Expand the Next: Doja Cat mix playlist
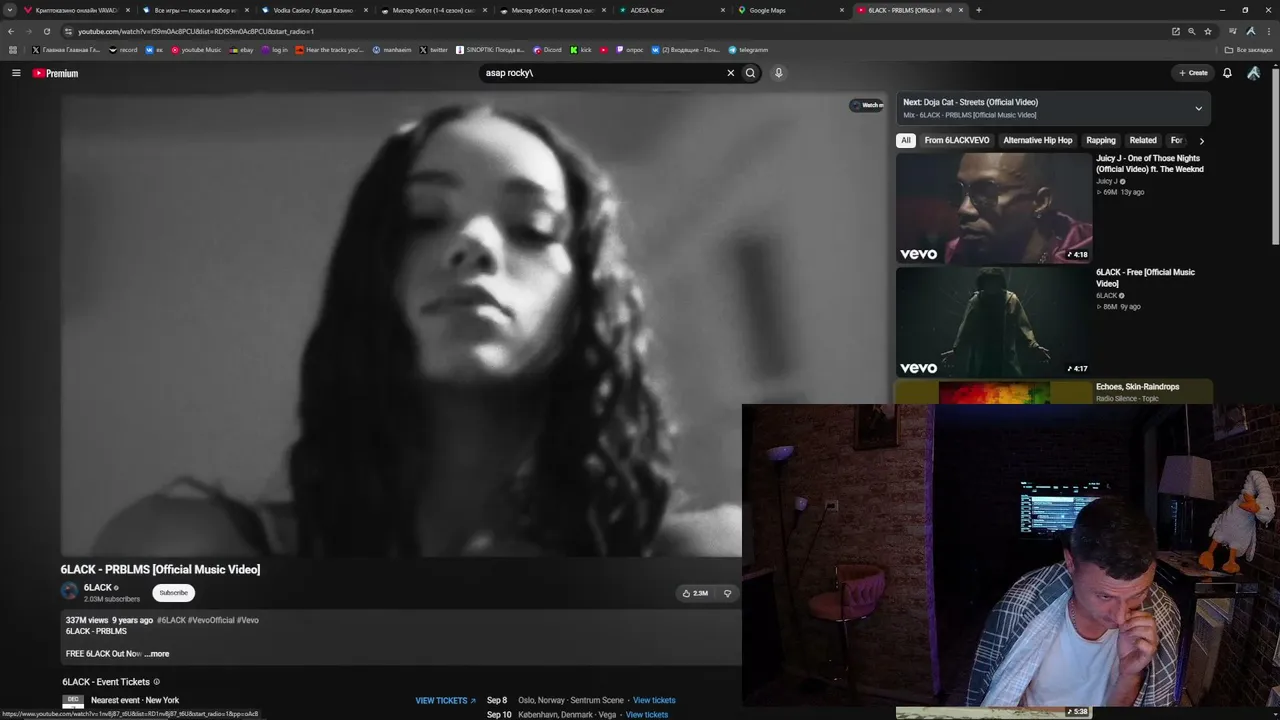 click(1198, 108)
